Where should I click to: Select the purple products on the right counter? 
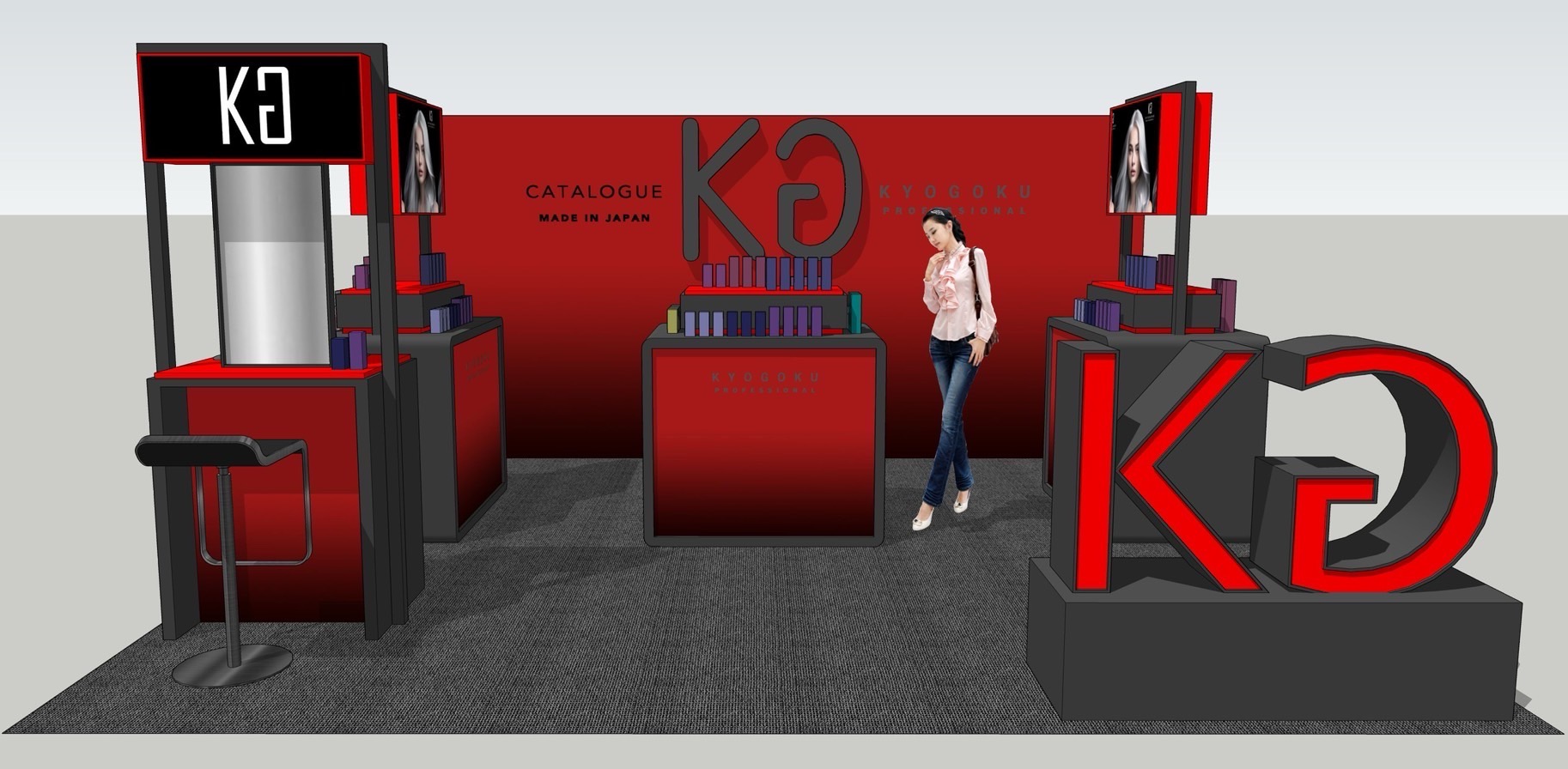click(x=1097, y=313)
